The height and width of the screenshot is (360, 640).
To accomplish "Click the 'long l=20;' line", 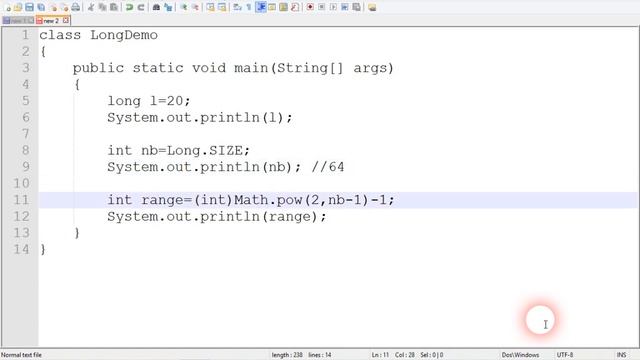I will [149, 101].
